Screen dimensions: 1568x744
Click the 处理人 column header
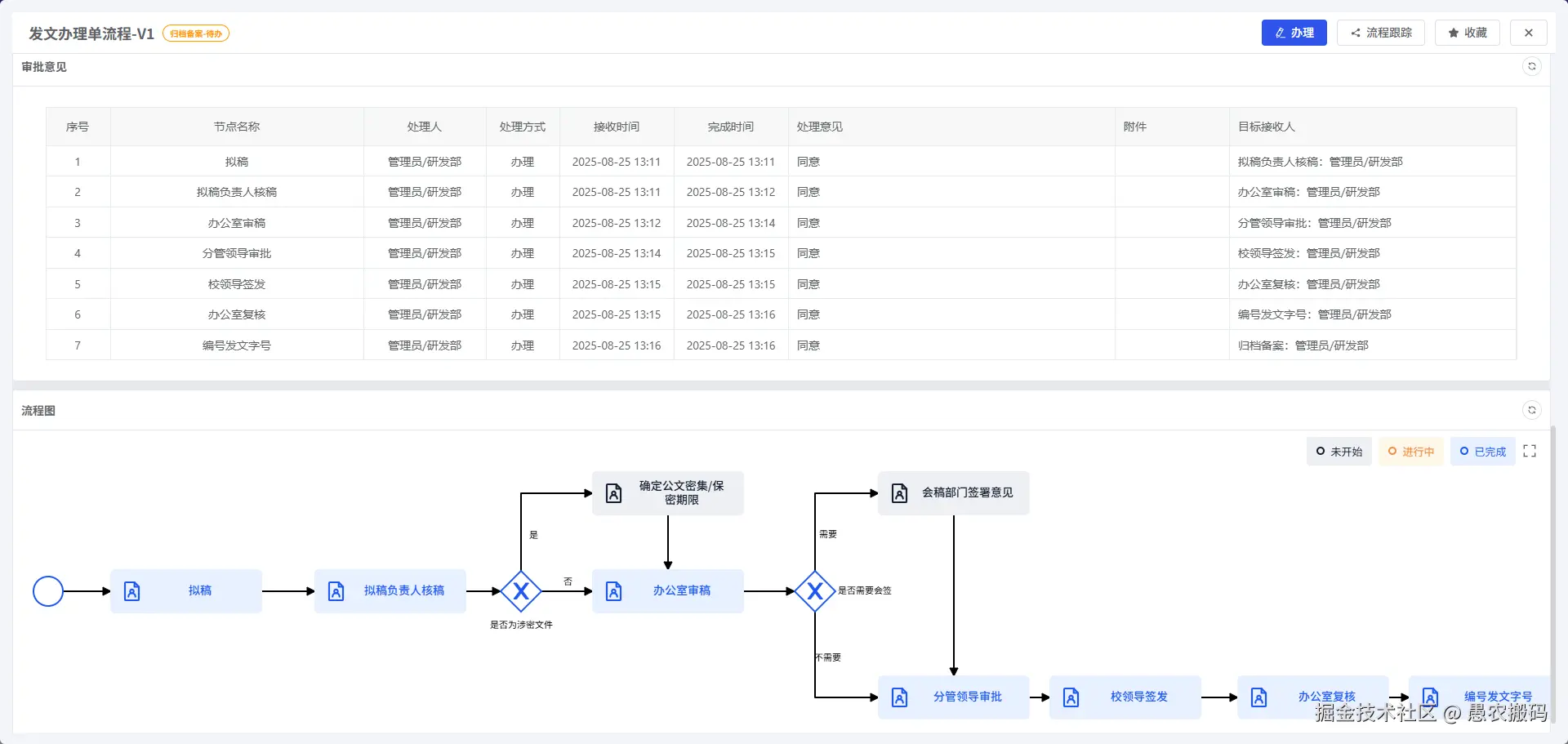pyautogui.click(x=425, y=127)
